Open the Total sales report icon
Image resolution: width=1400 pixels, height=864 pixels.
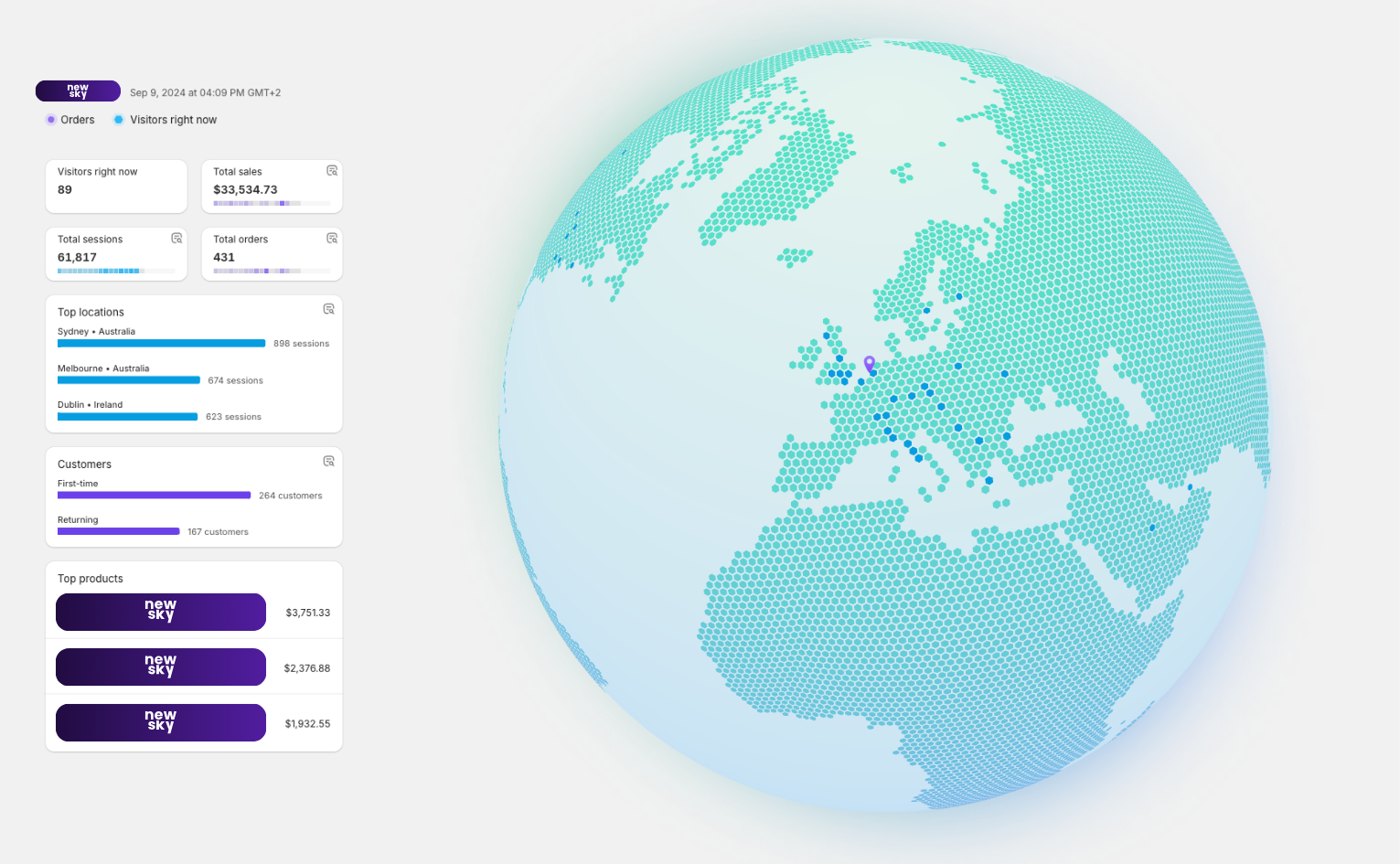pos(332,171)
